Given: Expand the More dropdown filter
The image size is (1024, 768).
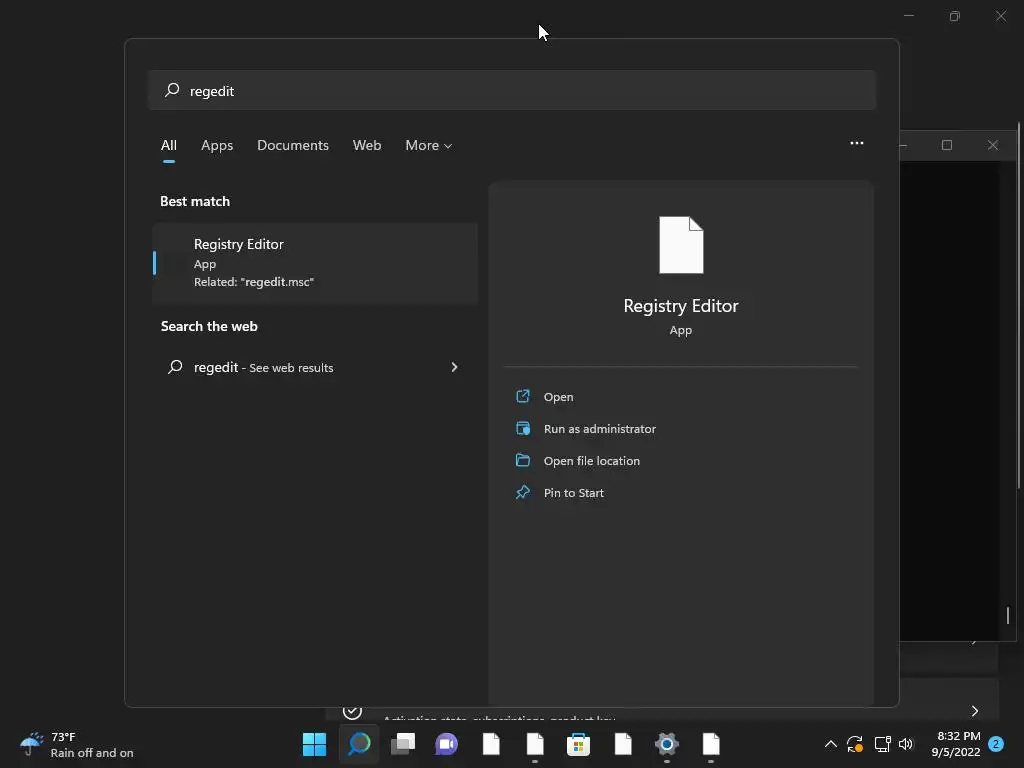Looking at the screenshot, I should click(x=428, y=145).
